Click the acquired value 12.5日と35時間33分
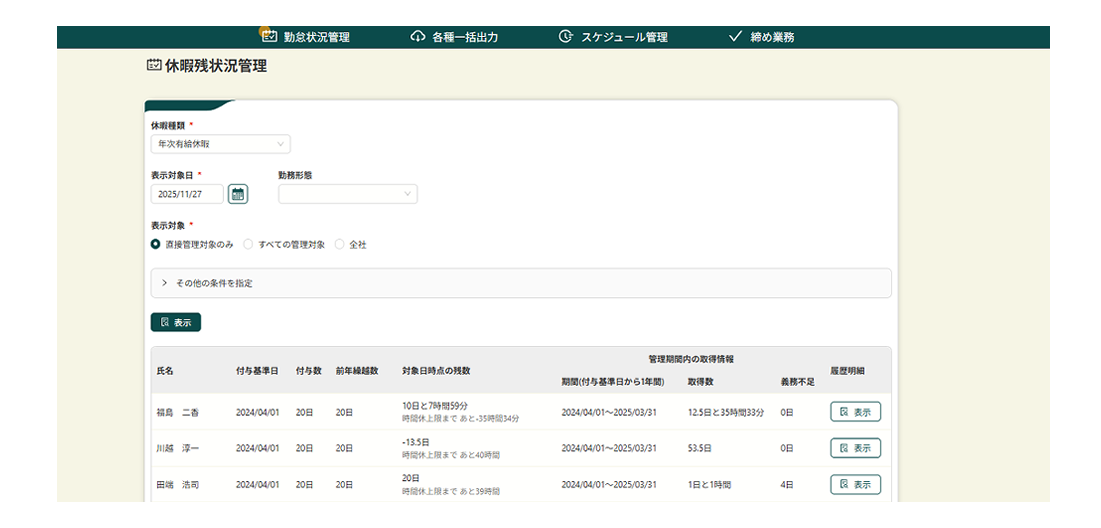Viewport: 1101px width, 528px height. (x=726, y=413)
